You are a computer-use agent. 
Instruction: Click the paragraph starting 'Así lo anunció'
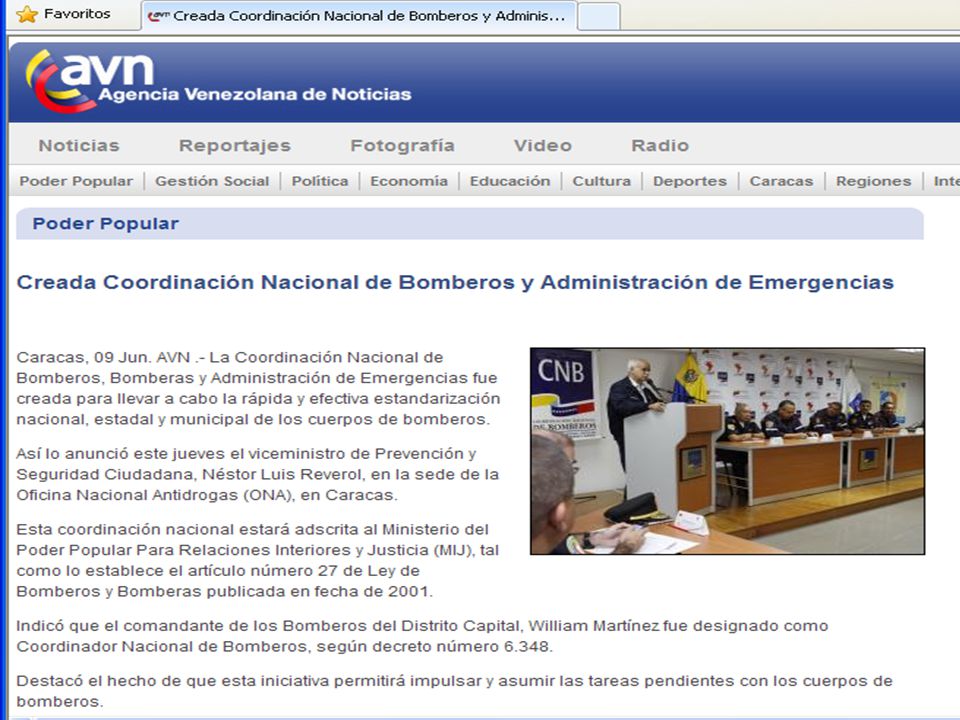click(x=258, y=474)
